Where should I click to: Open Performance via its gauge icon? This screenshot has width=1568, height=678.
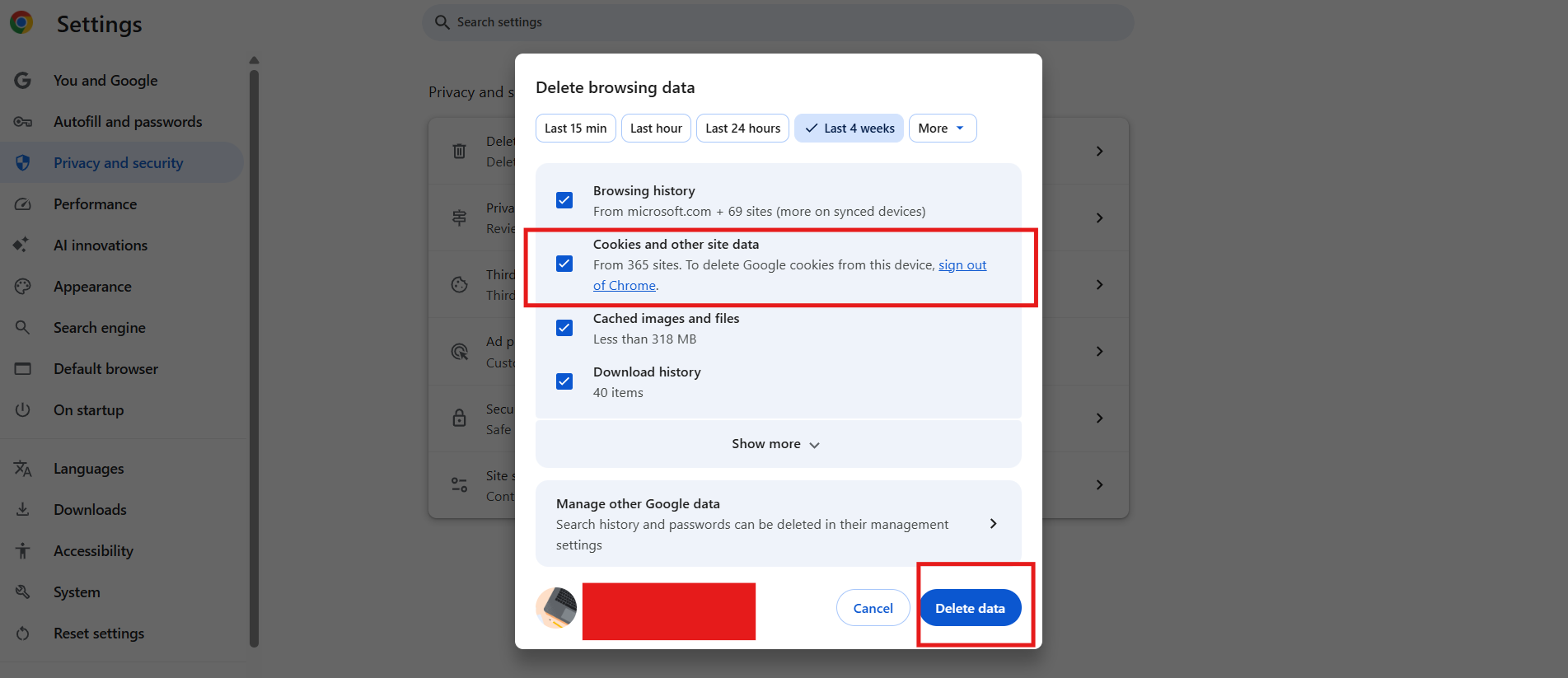tap(23, 204)
